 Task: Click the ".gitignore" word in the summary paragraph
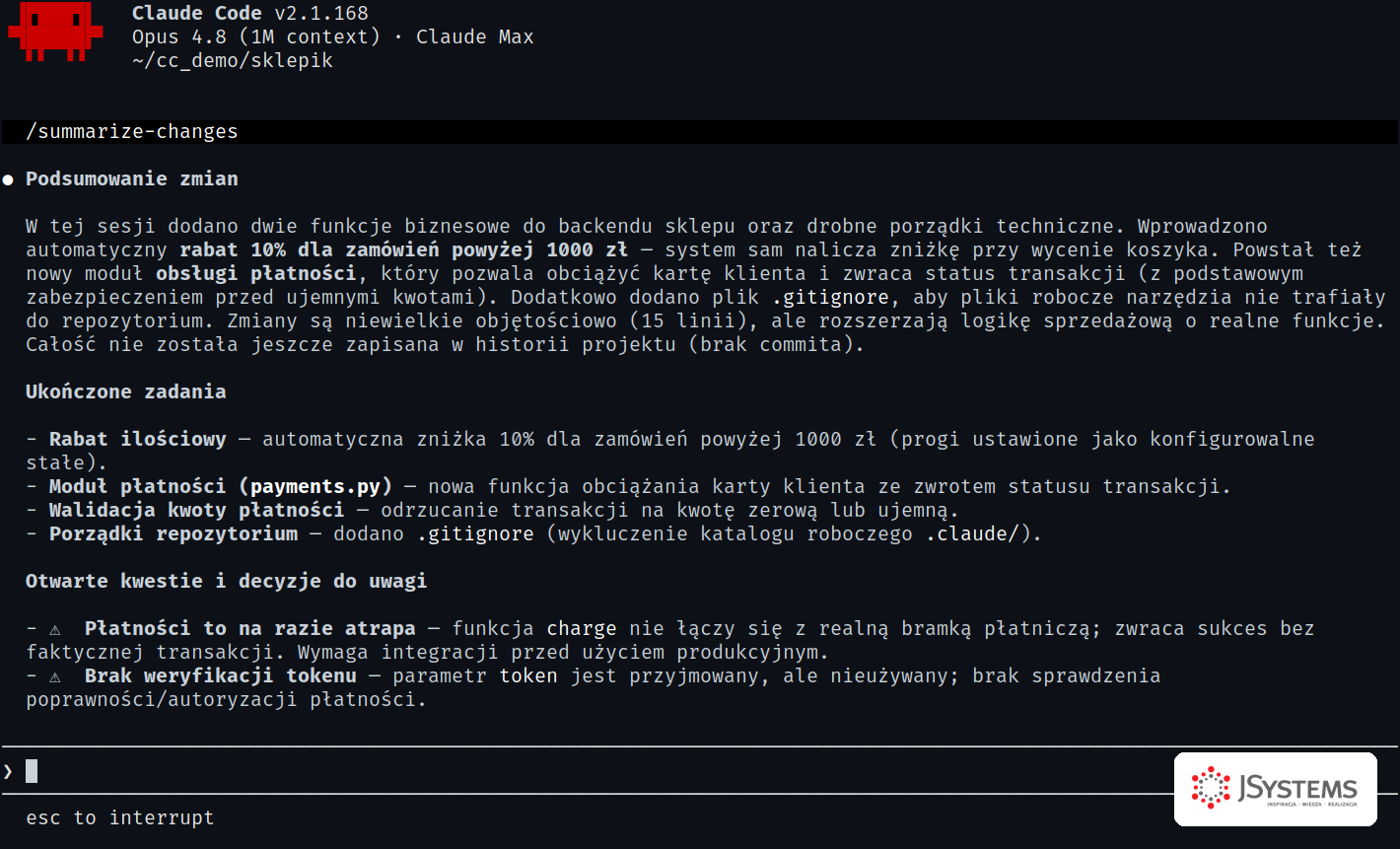(830, 298)
